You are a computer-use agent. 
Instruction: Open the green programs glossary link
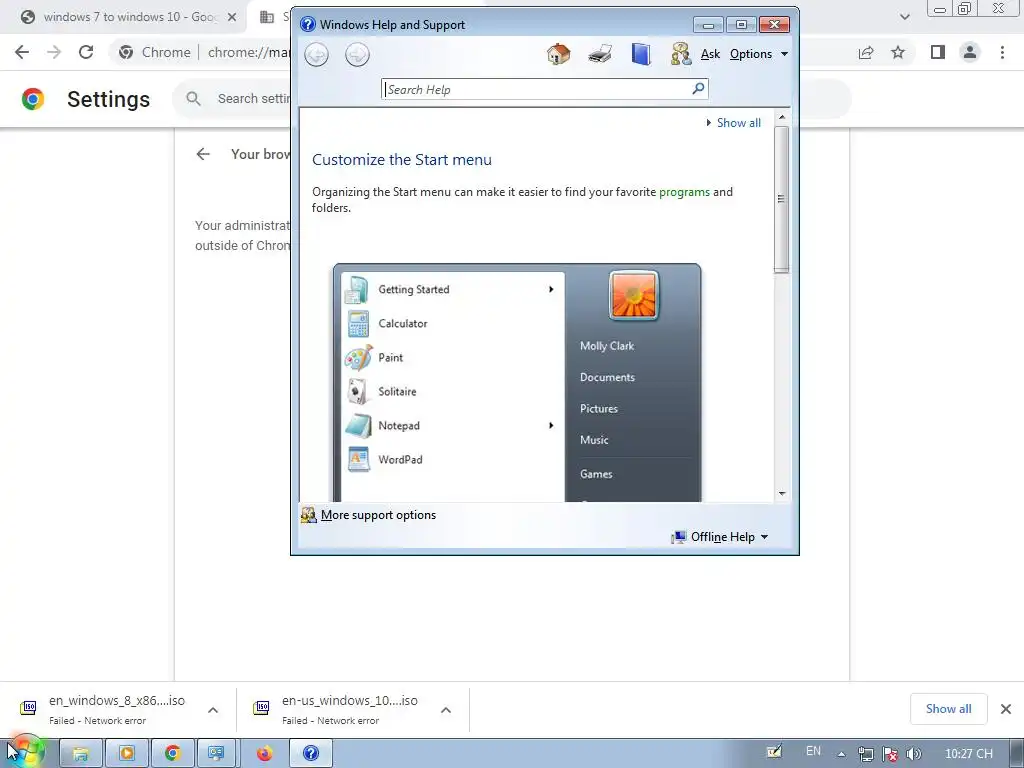point(684,192)
